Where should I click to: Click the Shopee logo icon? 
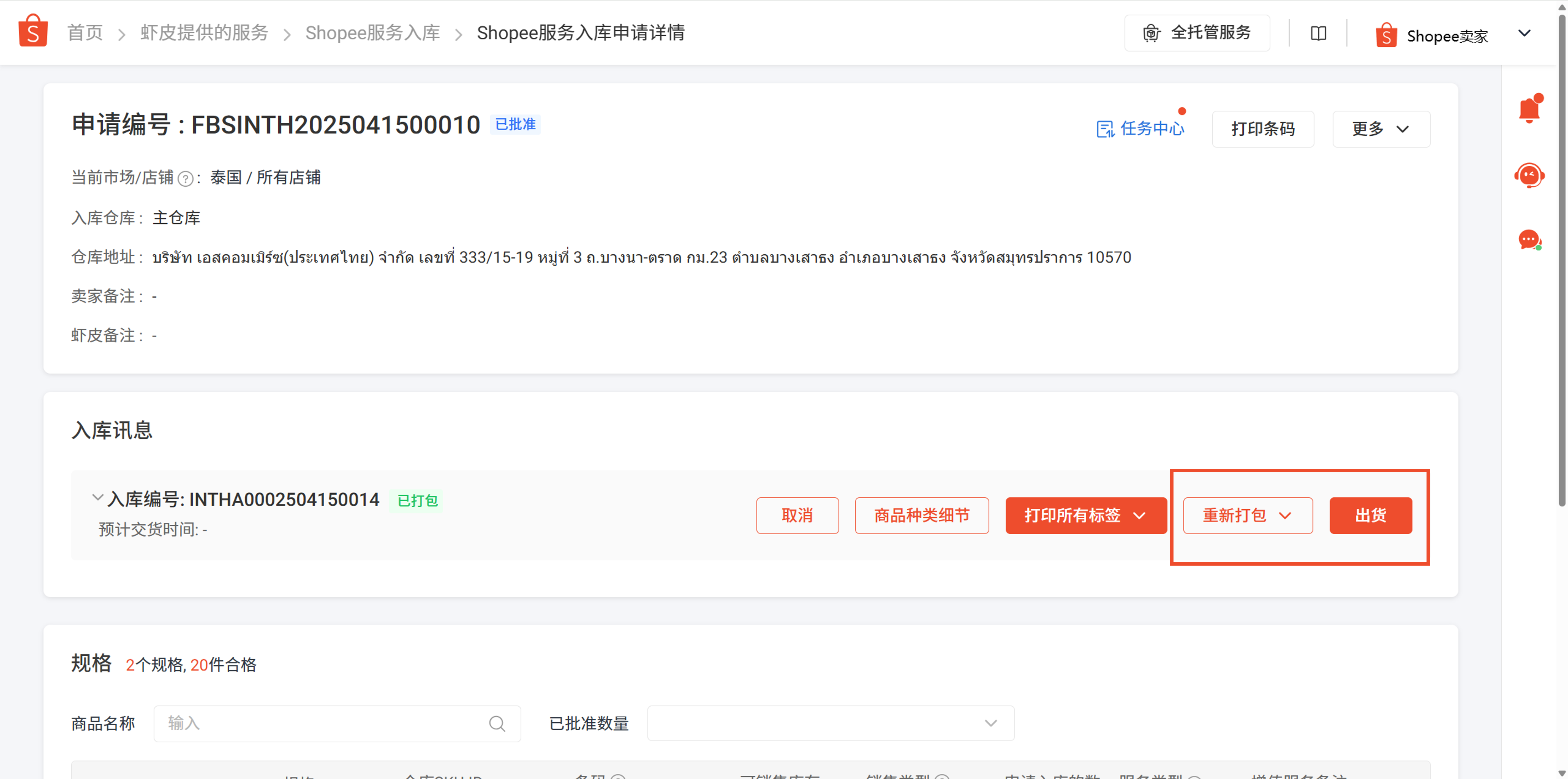click(33, 31)
